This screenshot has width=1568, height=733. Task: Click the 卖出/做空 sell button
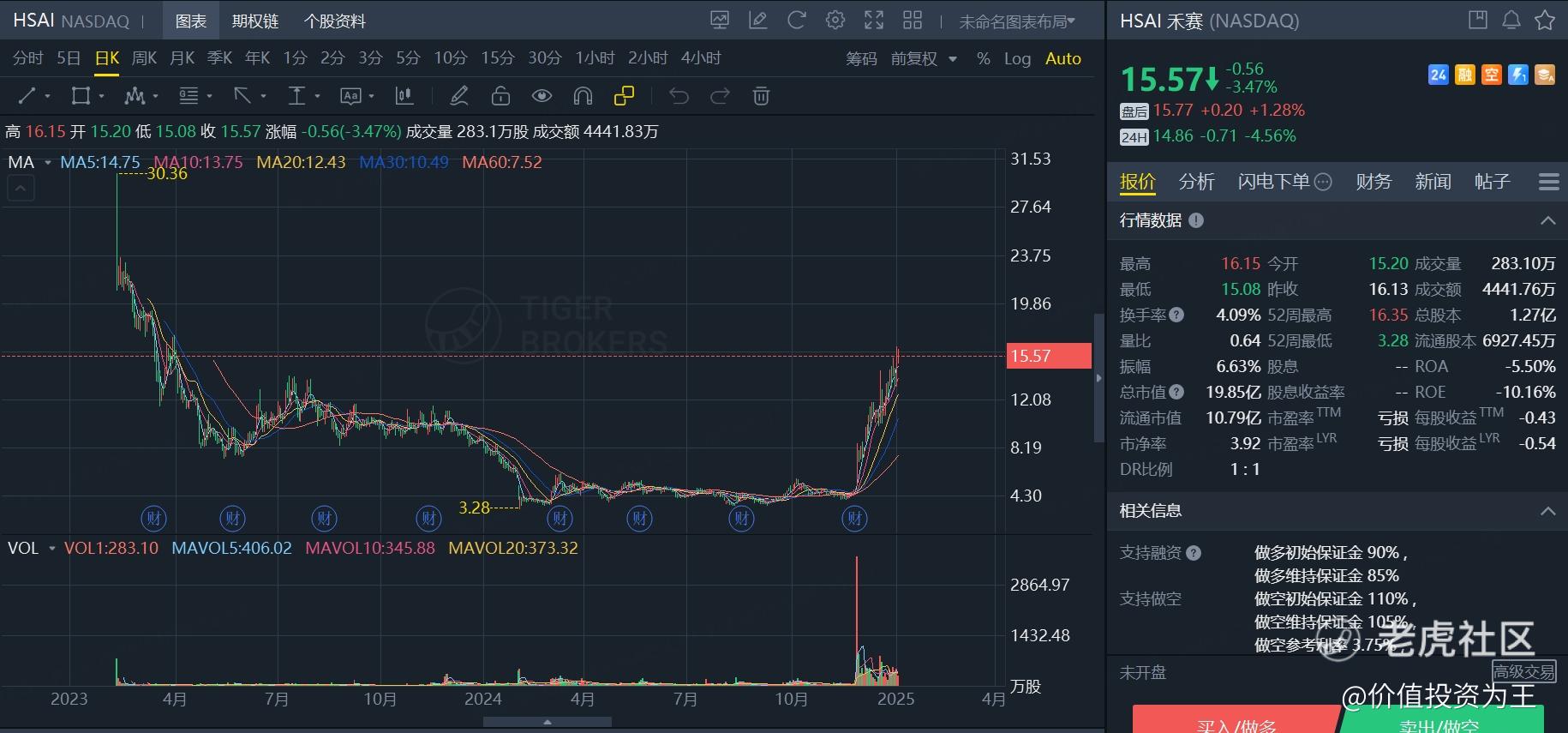point(1441,720)
